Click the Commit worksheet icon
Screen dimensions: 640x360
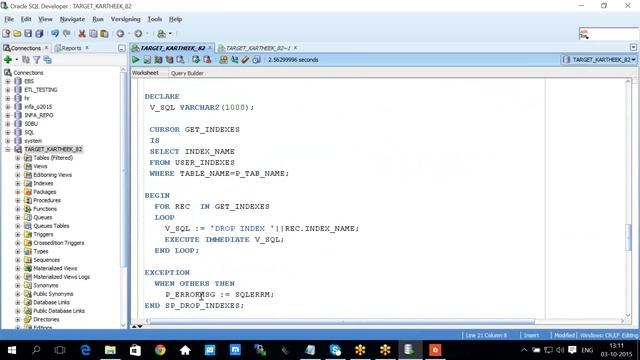[x=196, y=60]
